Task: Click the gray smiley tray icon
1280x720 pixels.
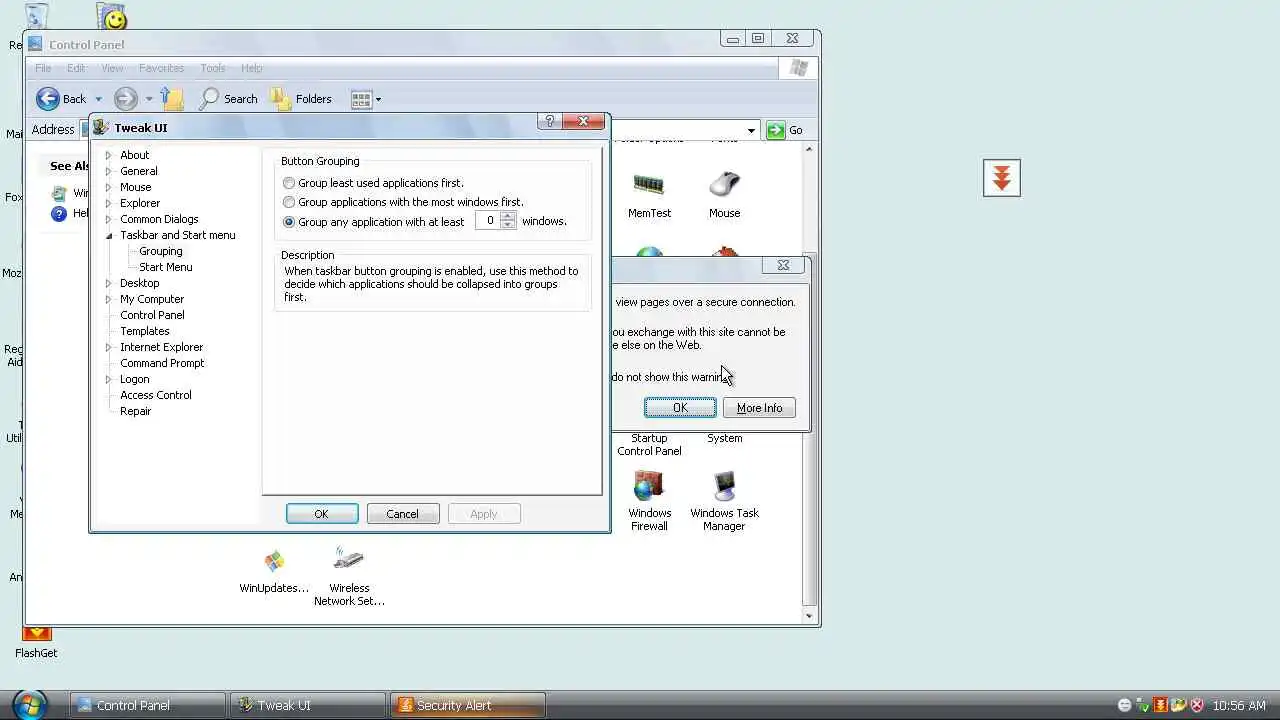Action: [1124, 705]
